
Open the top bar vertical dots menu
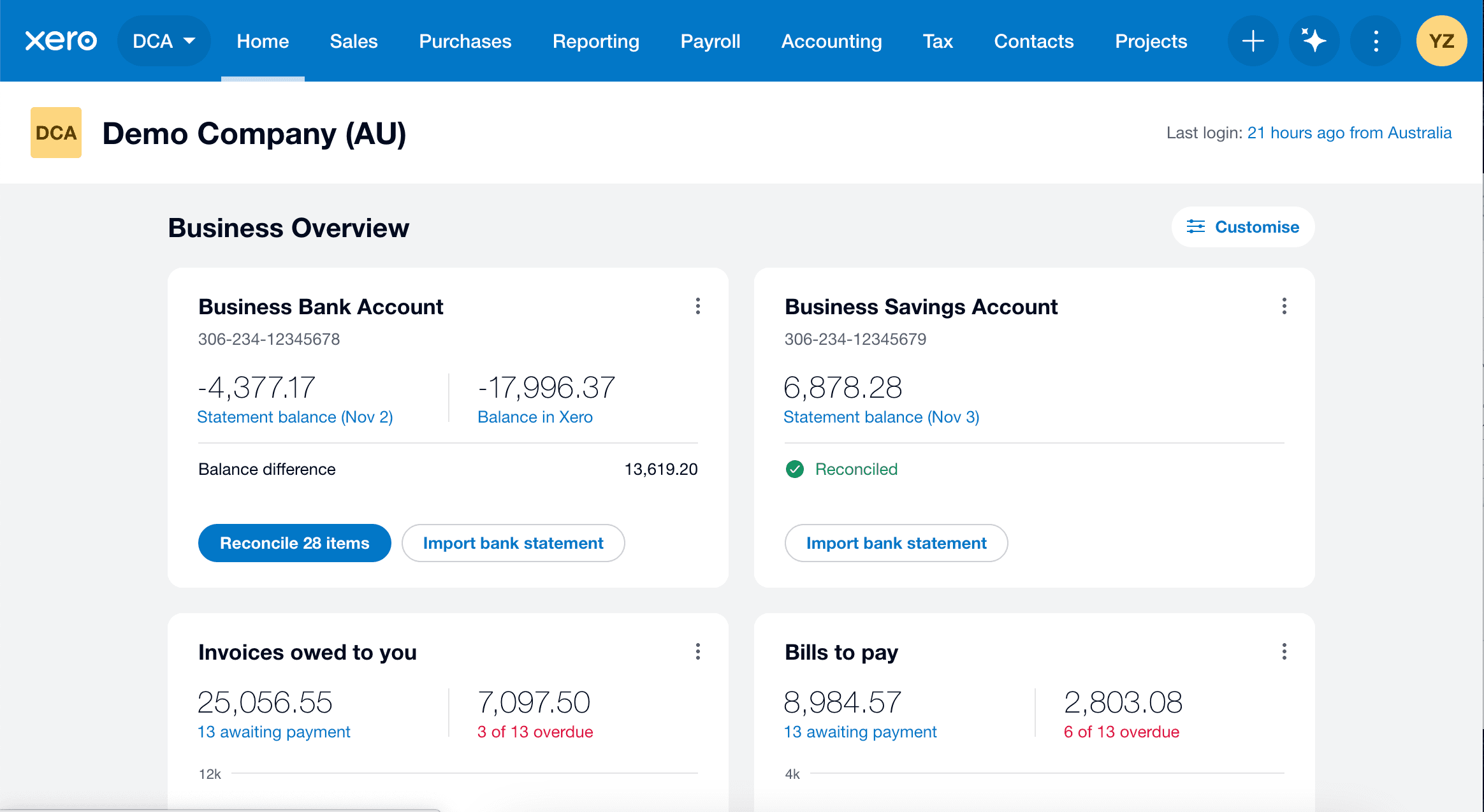[x=1376, y=41]
